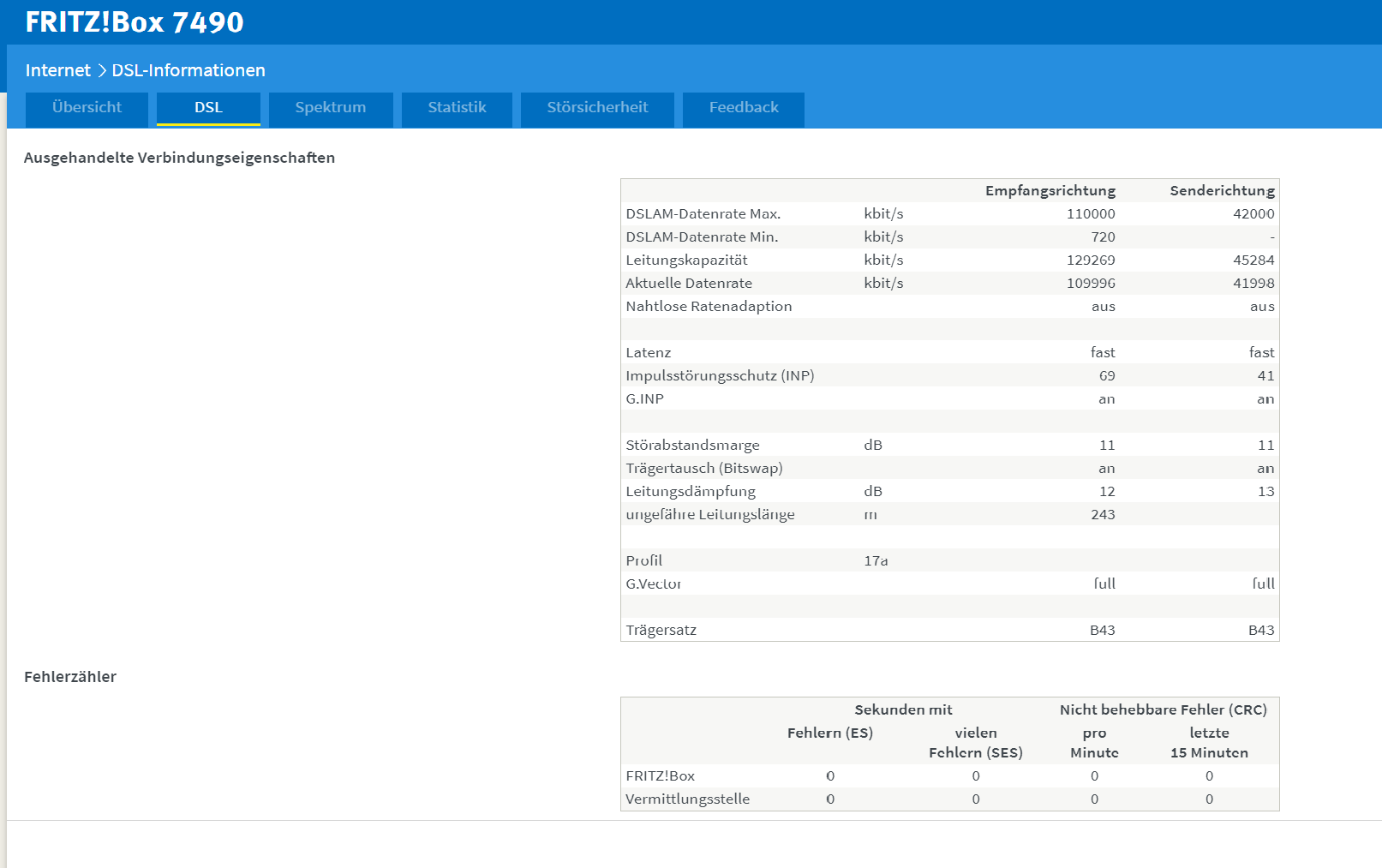Image resolution: width=1382 pixels, height=868 pixels.
Task: Select the ungefähre Leitungslänge label
Action: tap(710, 515)
